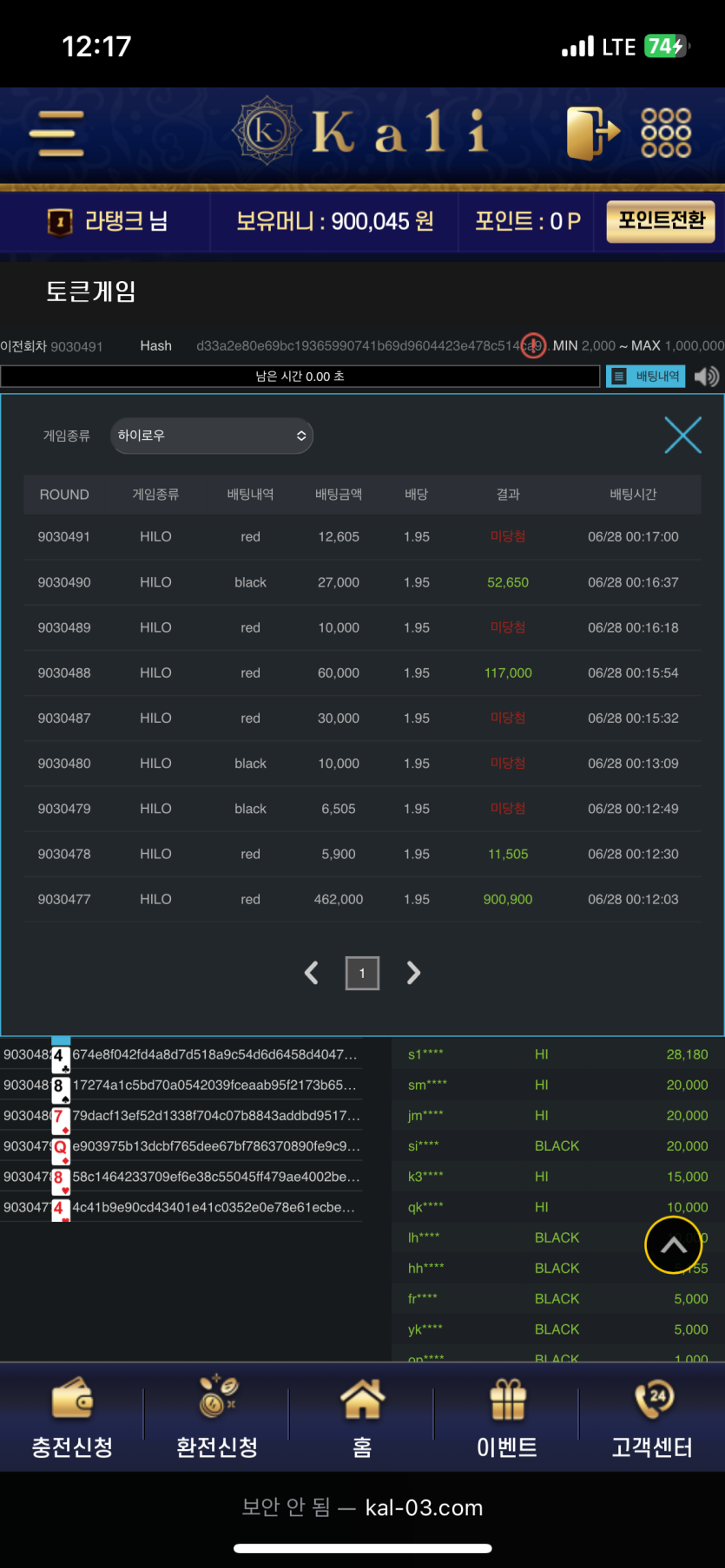Click the remaining time progress bar
This screenshot has height=1568, width=725.
tap(300, 376)
